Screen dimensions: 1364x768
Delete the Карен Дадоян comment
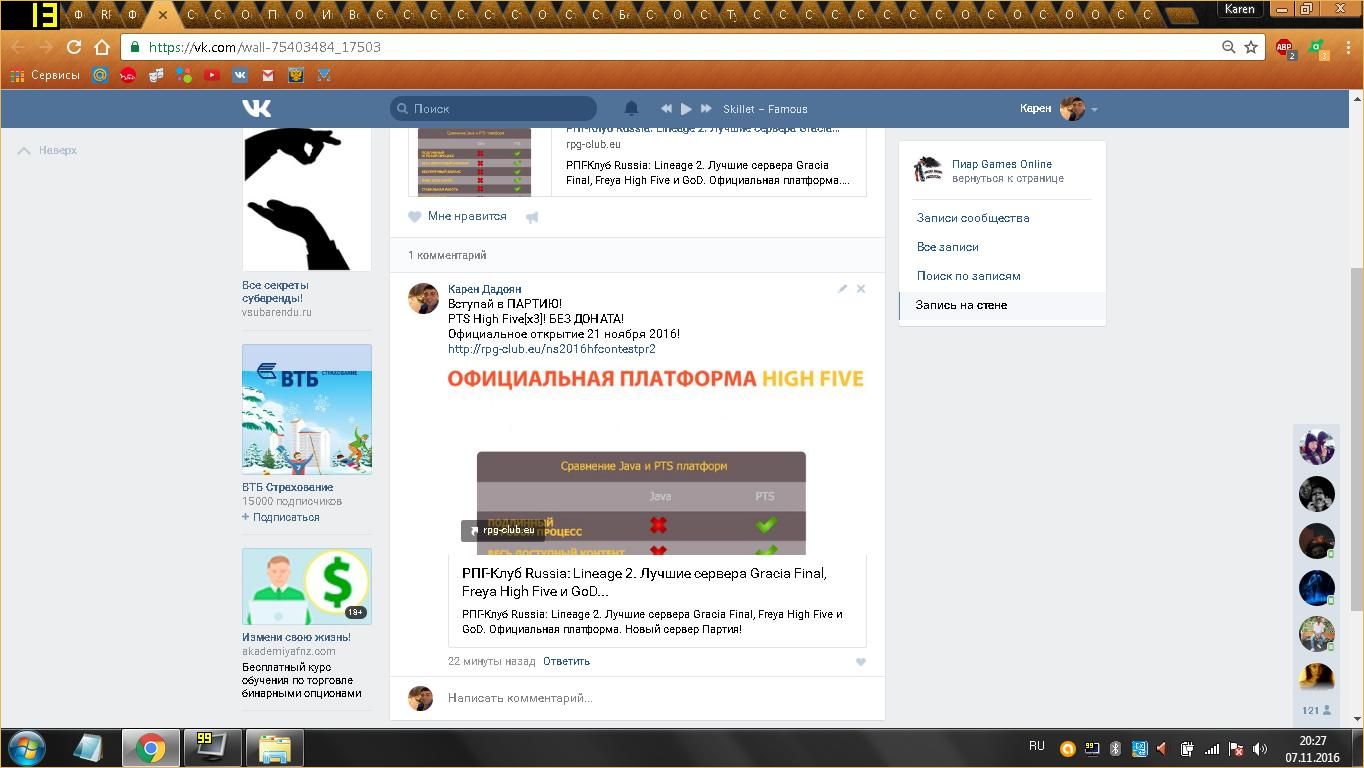point(861,289)
